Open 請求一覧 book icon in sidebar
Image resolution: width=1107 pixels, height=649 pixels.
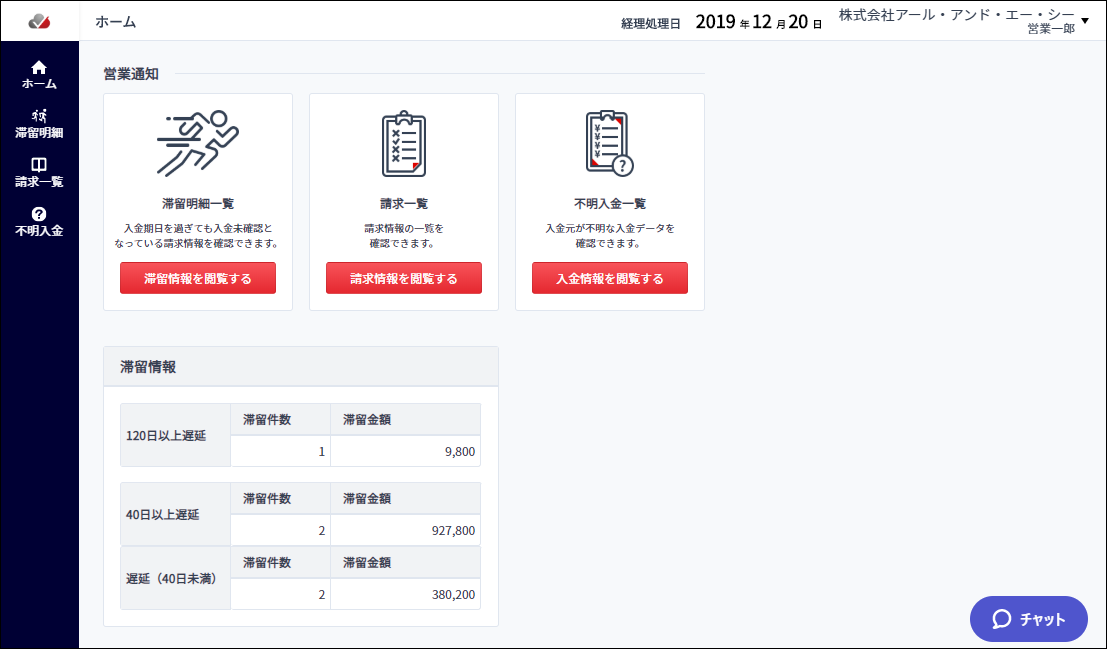(x=39, y=165)
